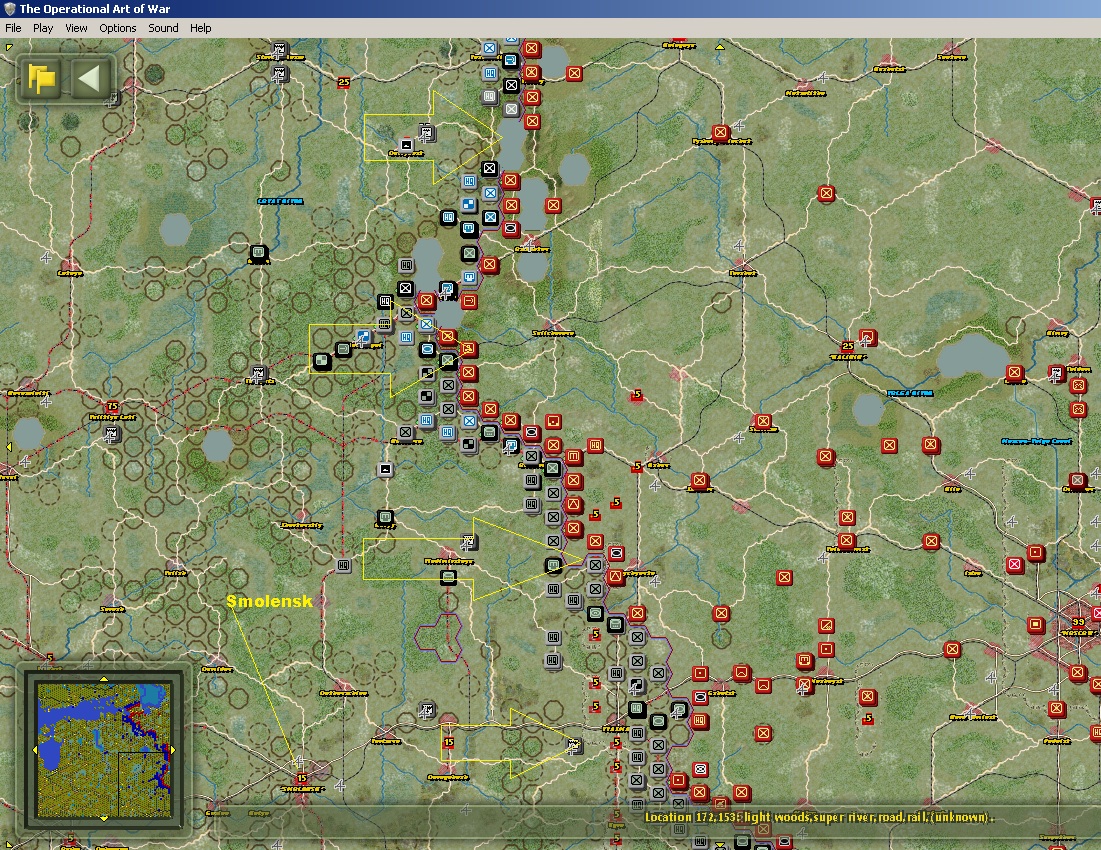The height and width of the screenshot is (850, 1101).
Task: Select the blue-white checkered unit counter
Action: [469, 205]
